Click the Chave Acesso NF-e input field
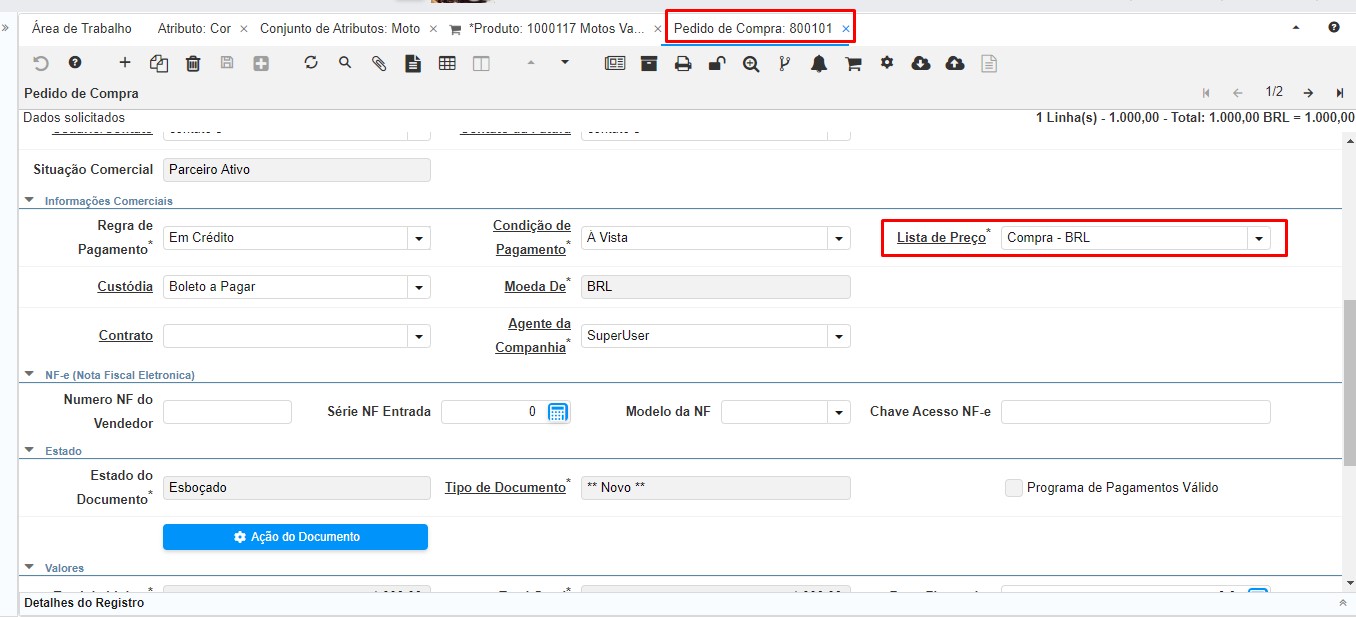The image size is (1356, 617). 1135,412
